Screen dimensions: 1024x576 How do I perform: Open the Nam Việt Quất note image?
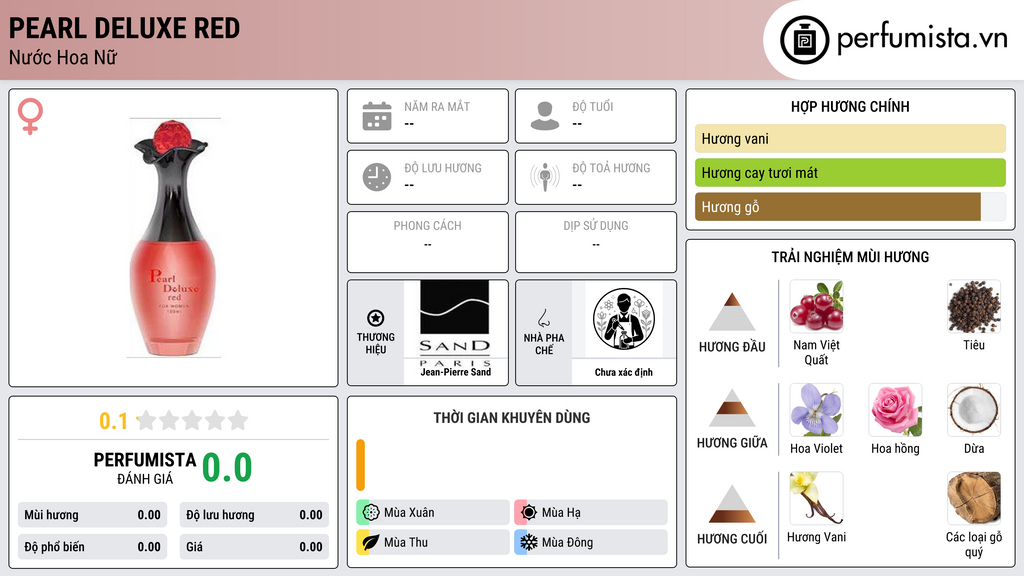coord(816,306)
